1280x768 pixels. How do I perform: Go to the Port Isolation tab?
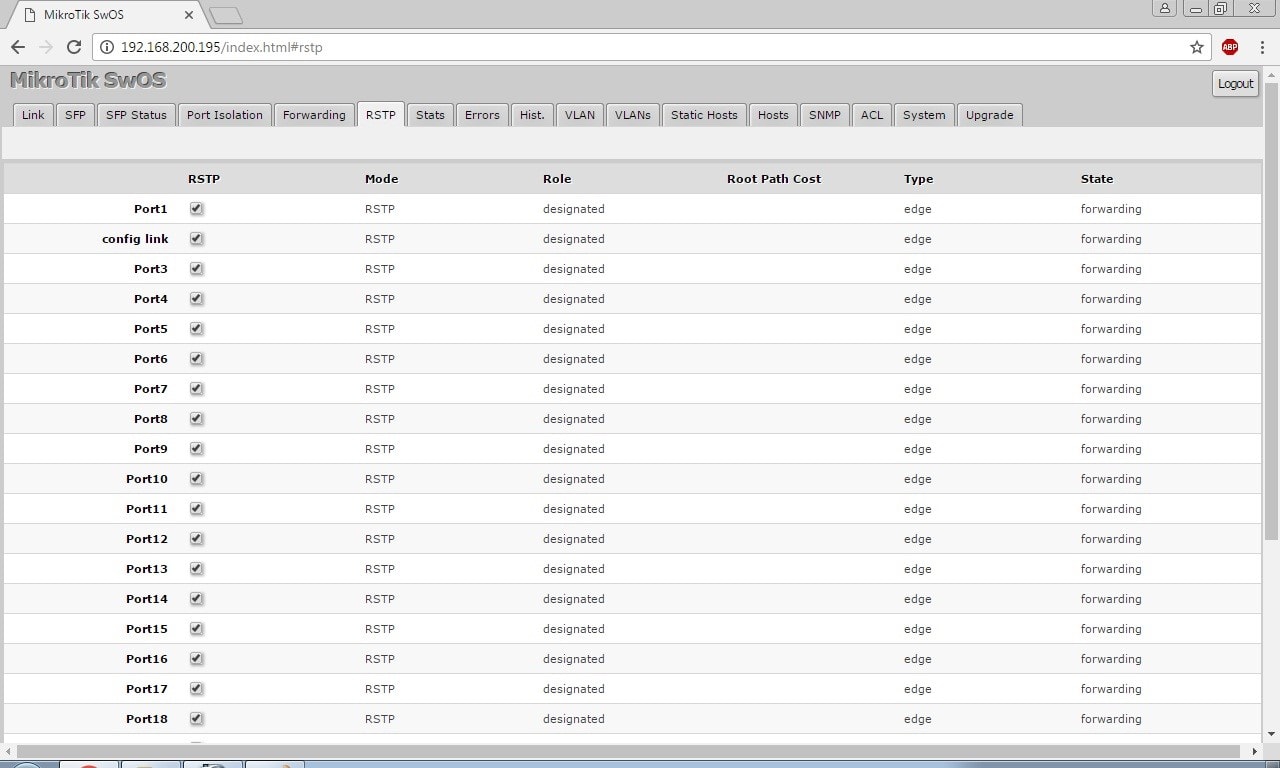point(224,115)
